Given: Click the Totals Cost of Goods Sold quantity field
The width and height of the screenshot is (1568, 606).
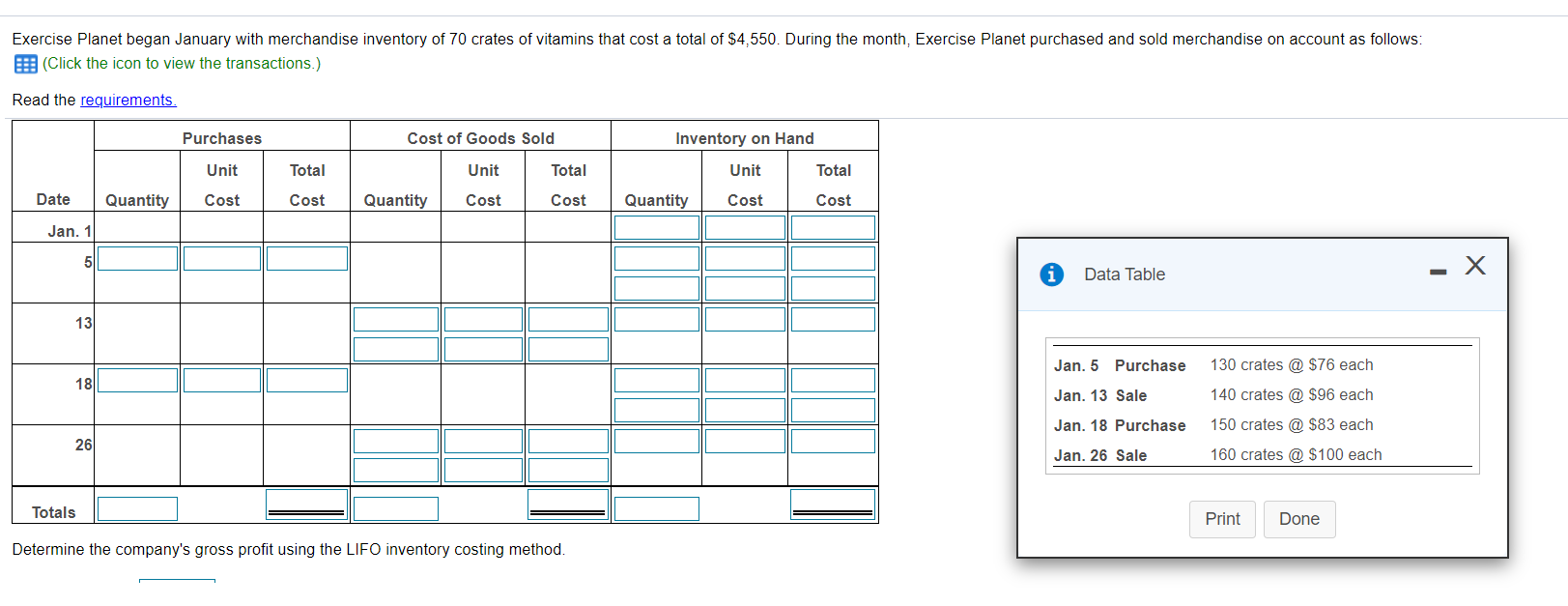Looking at the screenshot, I should pos(395,507).
